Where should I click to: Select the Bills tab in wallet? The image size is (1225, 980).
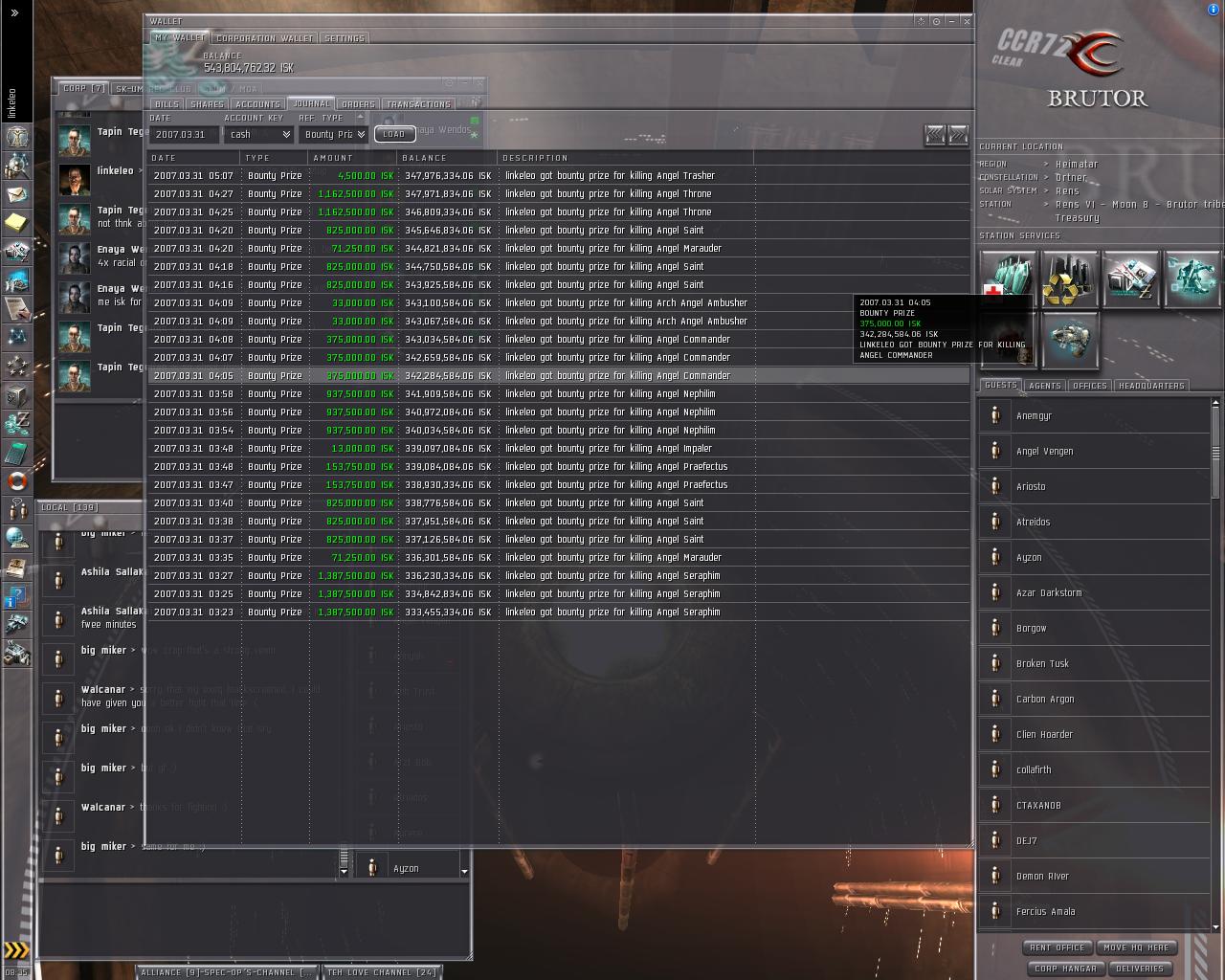pos(167,104)
